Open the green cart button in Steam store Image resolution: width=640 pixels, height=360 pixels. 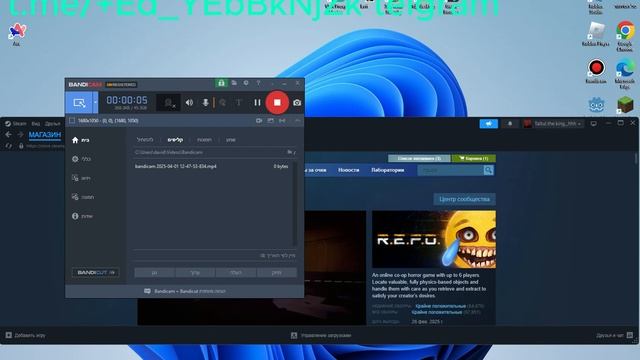click(x=474, y=158)
